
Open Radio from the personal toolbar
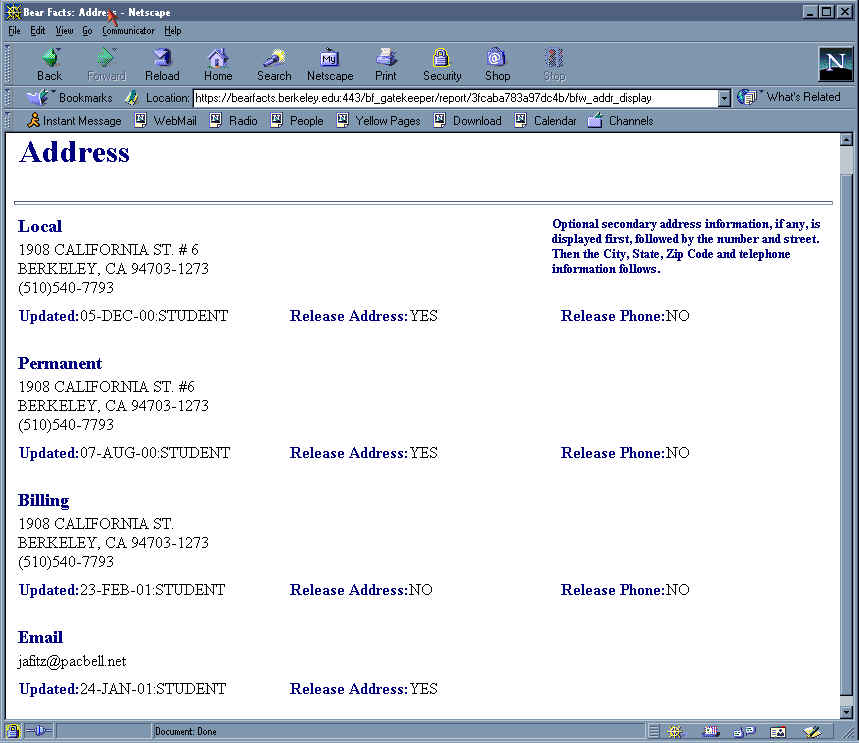click(x=234, y=121)
